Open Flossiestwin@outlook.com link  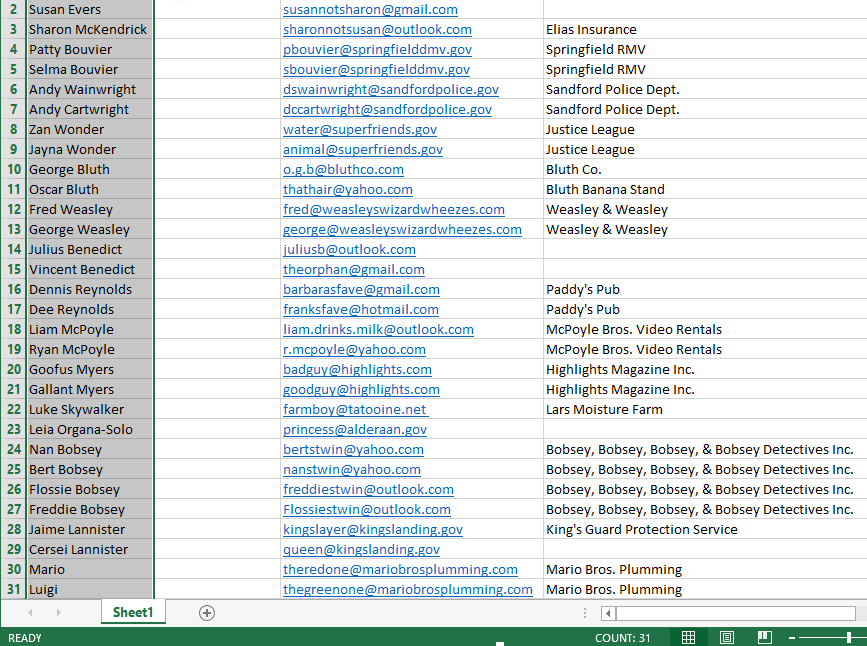pos(367,509)
